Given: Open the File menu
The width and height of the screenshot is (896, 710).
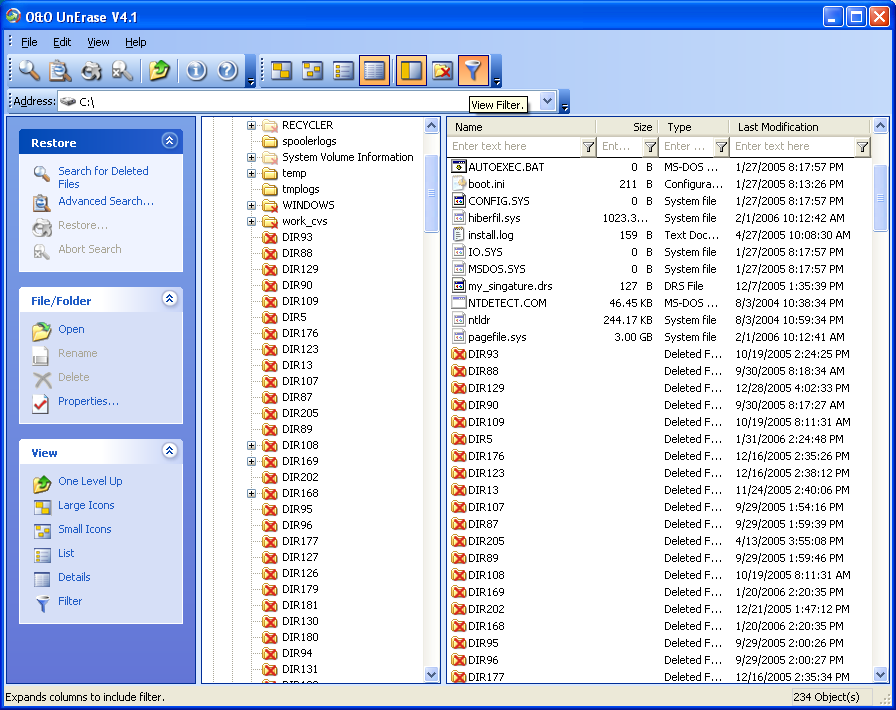Looking at the screenshot, I should click(29, 42).
